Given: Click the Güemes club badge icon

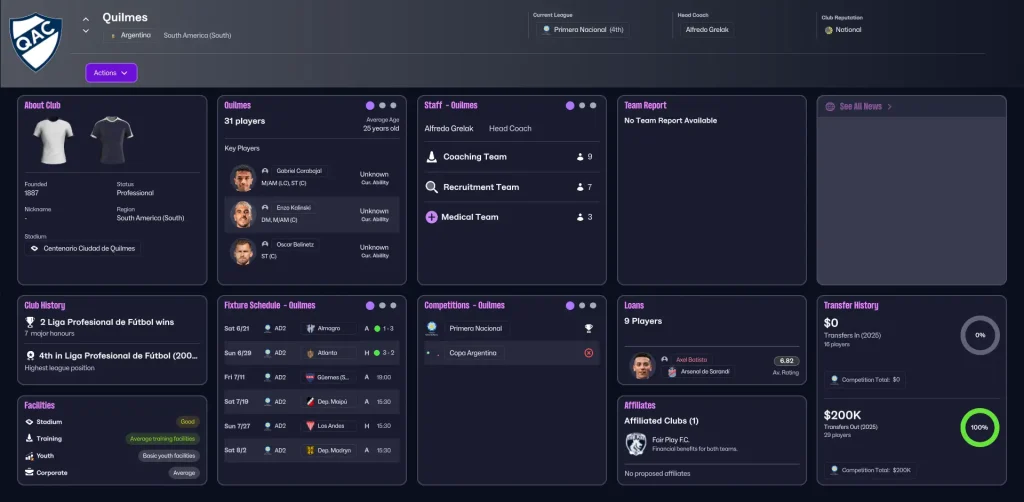Looking at the screenshot, I should coord(311,377).
